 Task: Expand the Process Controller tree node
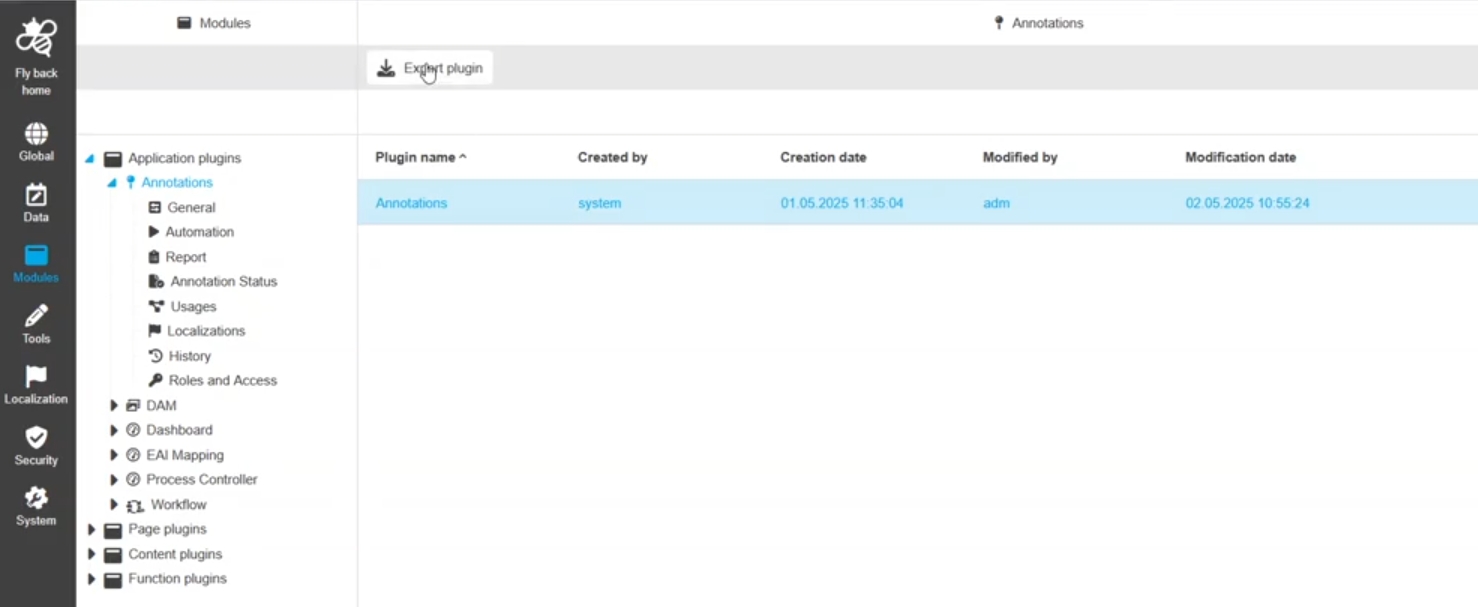pos(114,479)
